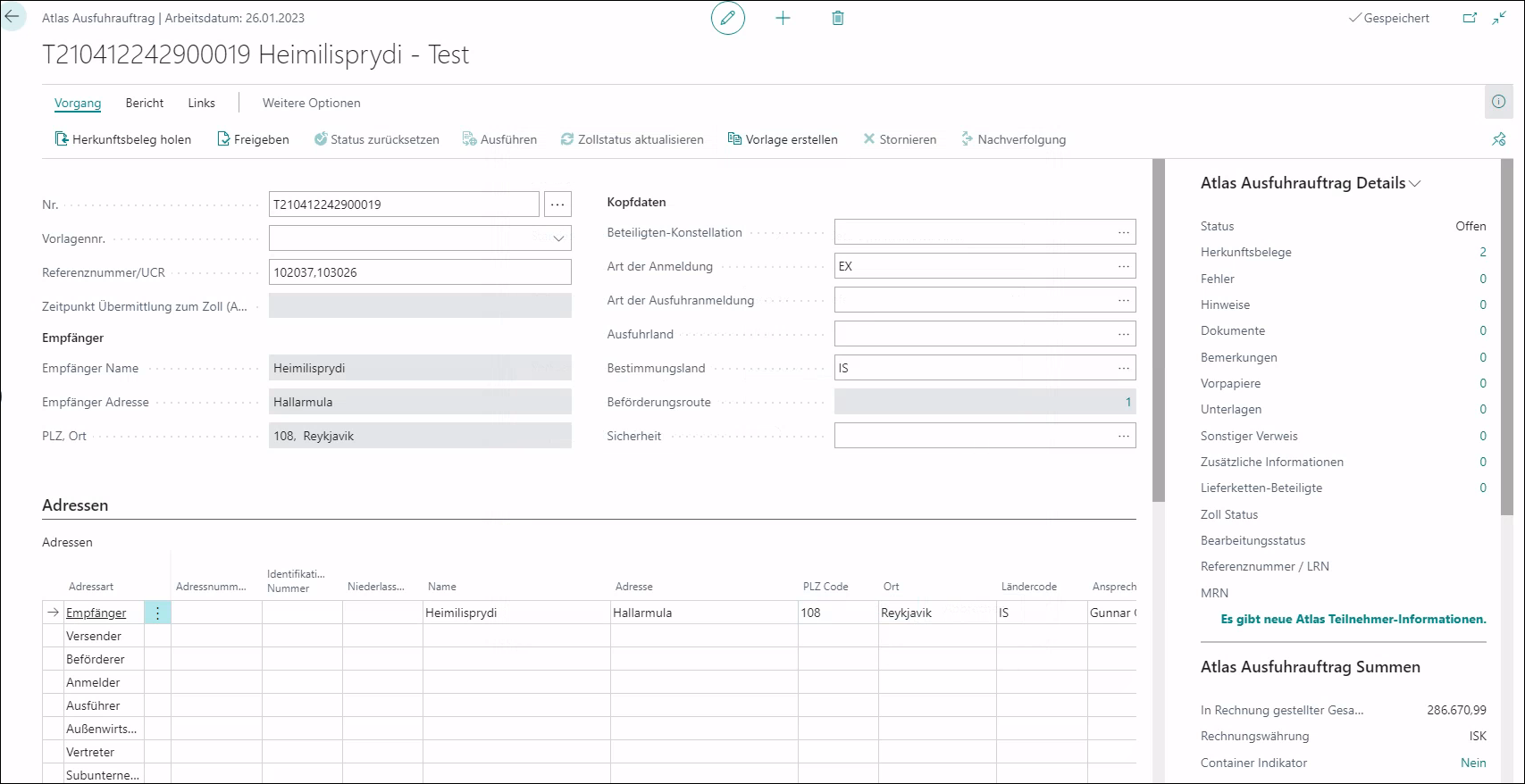The width and height of the screenshot is (1525, 784).
Task: Open Art der Anmeldung lookup ellipsis
Action: point(1123,266)
